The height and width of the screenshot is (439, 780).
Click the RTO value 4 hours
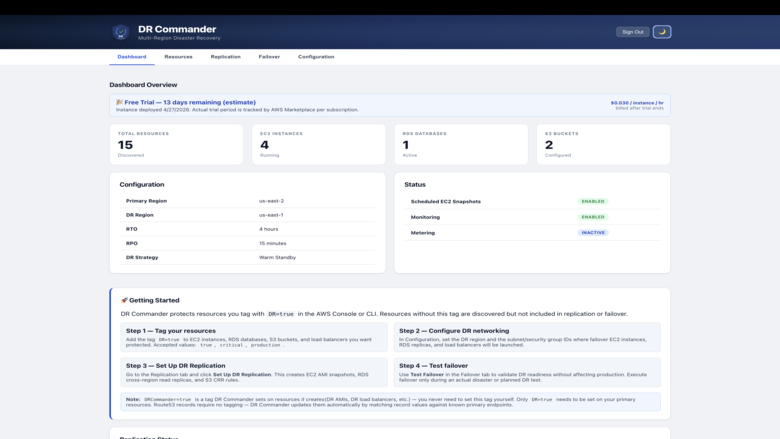tap(269, 229)
